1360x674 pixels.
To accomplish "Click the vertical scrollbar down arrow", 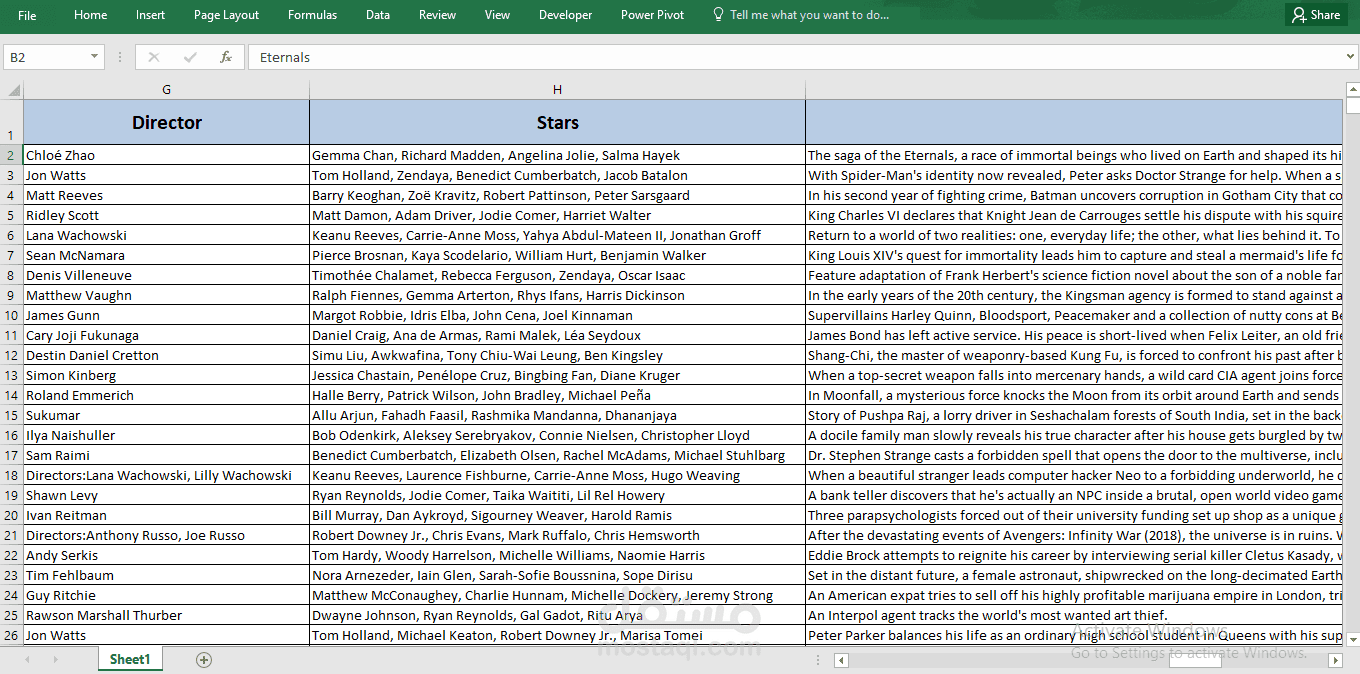I will pos(1352,639).
